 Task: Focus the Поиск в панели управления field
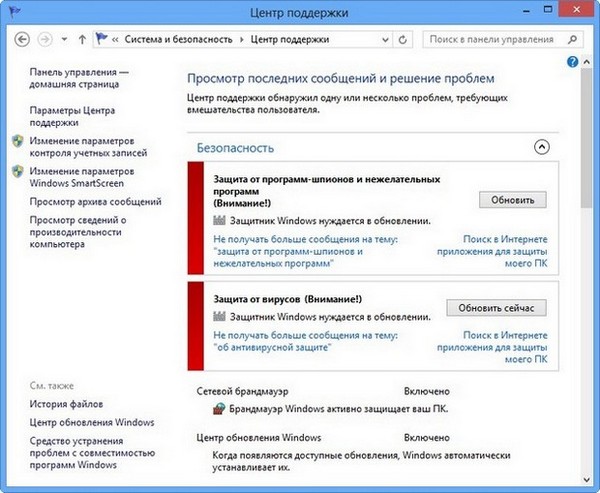503,39
